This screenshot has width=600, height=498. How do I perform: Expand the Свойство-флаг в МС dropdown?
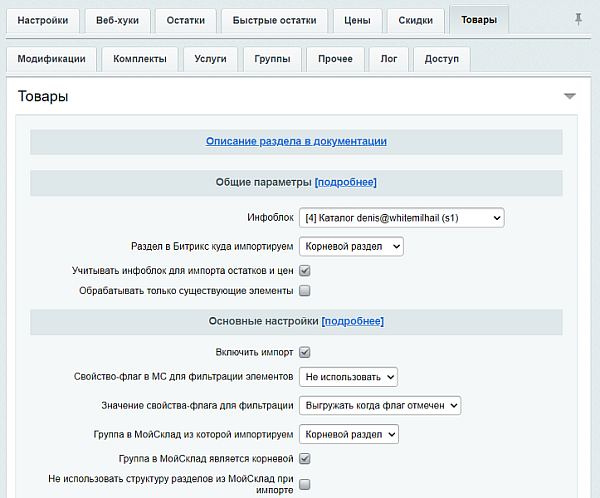coord(348,376)
